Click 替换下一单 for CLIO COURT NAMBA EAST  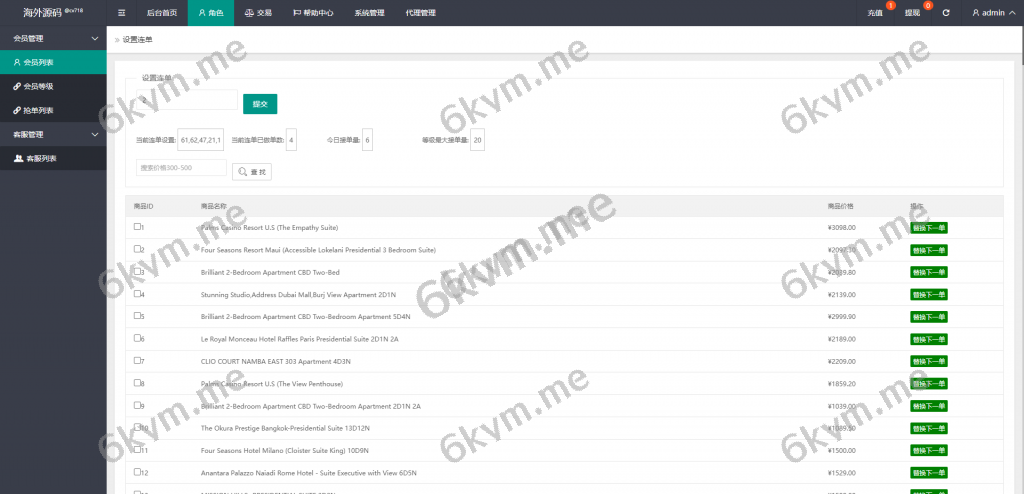[x=928, y=361]
